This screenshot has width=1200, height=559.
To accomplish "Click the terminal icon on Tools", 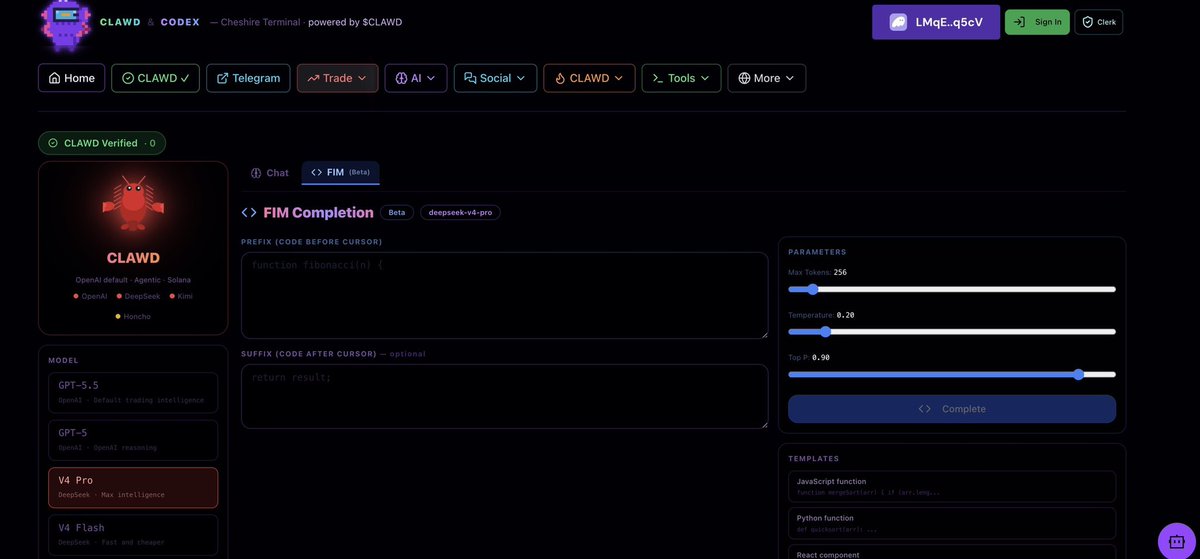I will [x=658, y=78].
